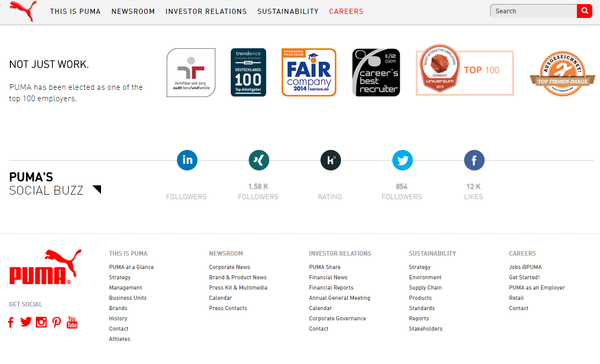Click CAREERS footer column heading
600x364 pixels.
pyautogui.click(x=522, y=253)
